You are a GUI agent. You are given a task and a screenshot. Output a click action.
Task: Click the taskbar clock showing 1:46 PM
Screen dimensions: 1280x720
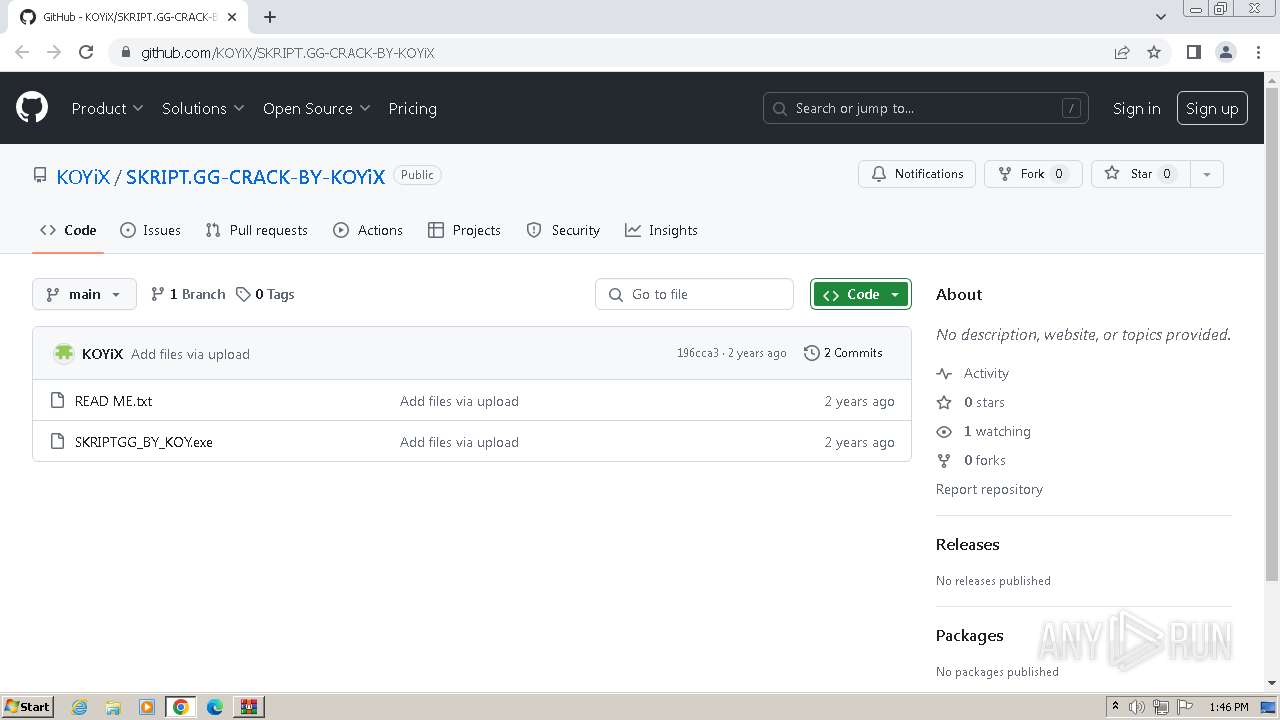click(x=1228, y=707)
